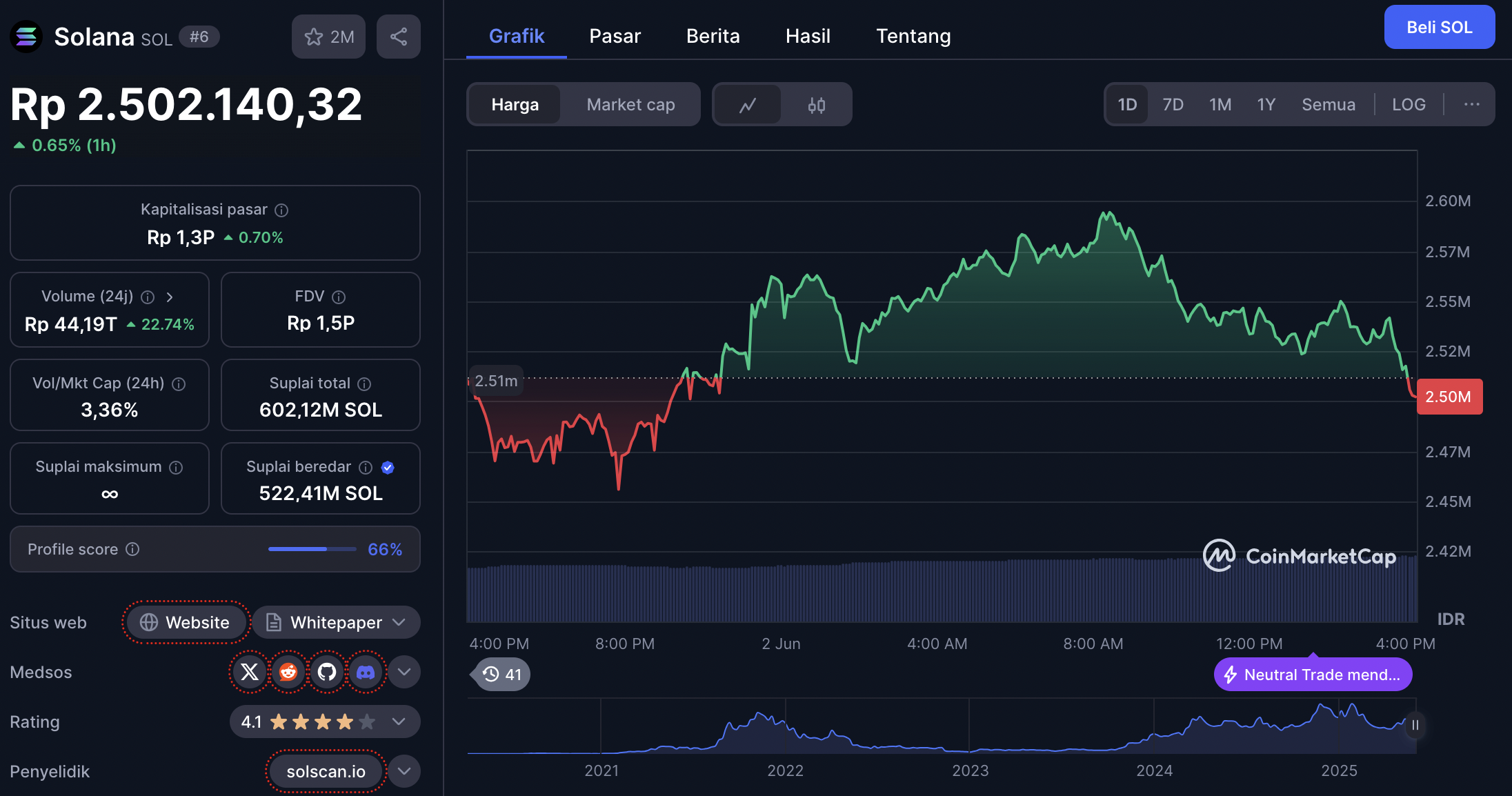Show info icon for FDV
Image resolution: width=1512 pixels, height=796 pixels.
339,297
